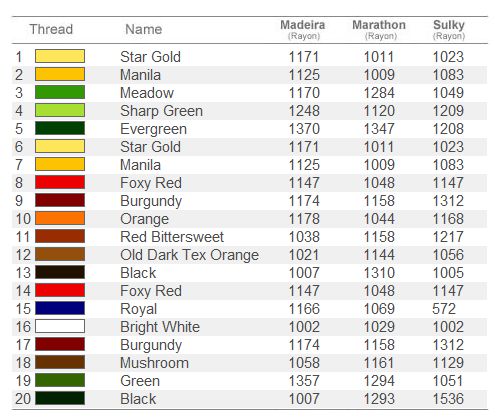500x420 pixels.
Task: Click the Red Bittersweet color swatch
Action: point(60,236)
